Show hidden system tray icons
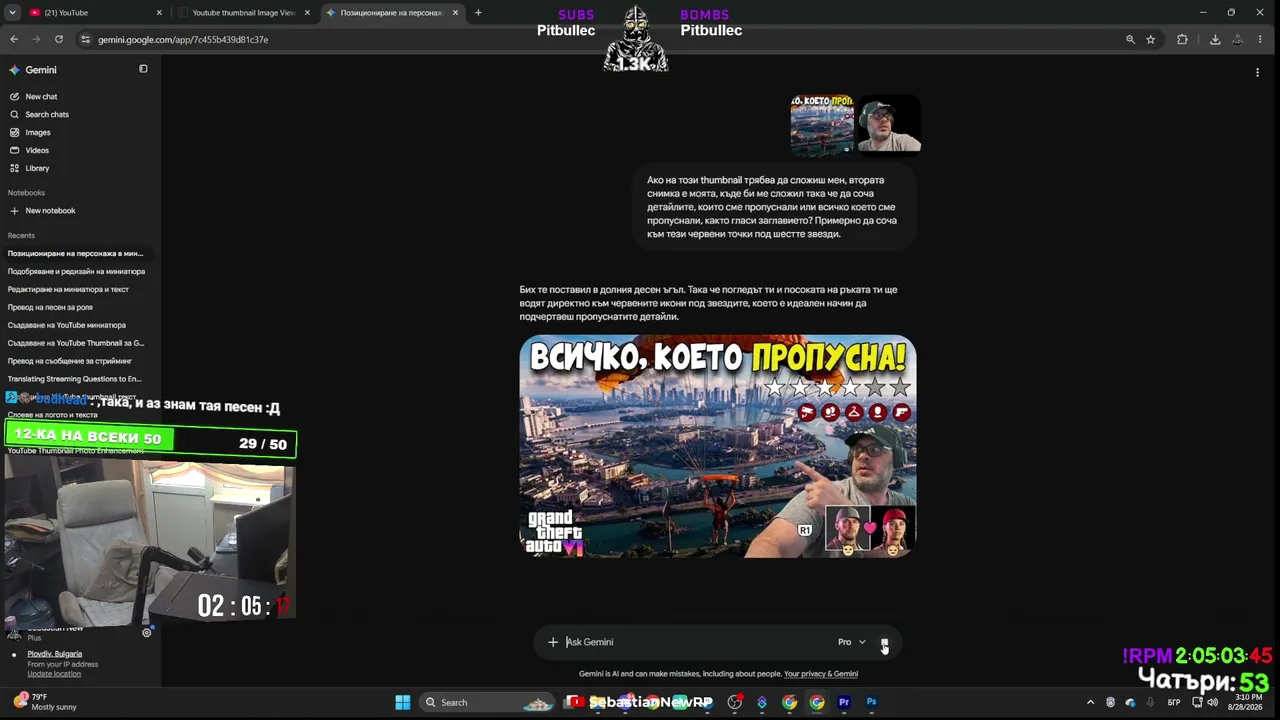 1090,702
